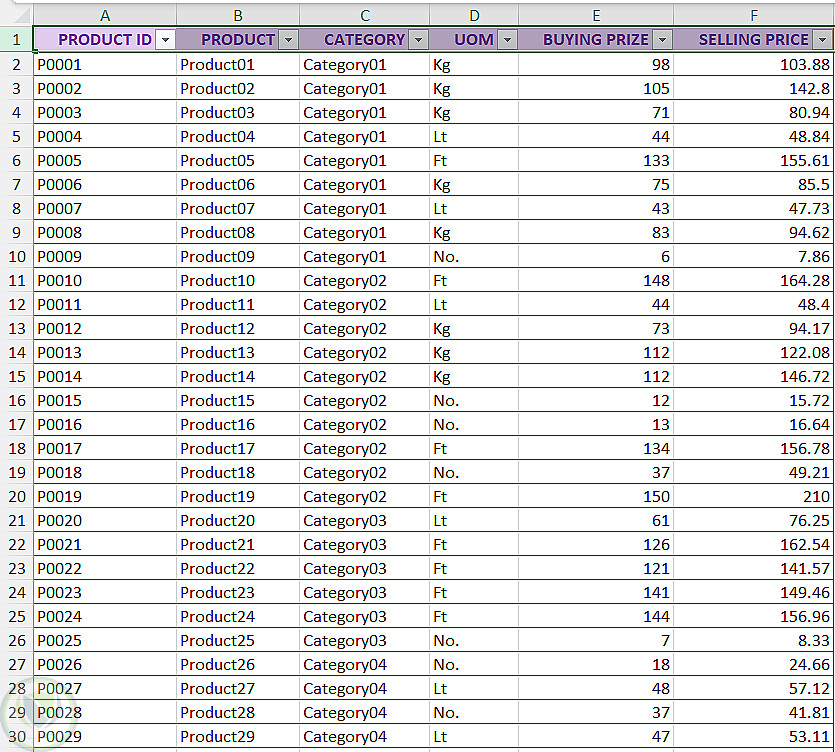This screenshot has width=835, height=752.
Task: Select buying price cell 141
Action: click(596, 593)
